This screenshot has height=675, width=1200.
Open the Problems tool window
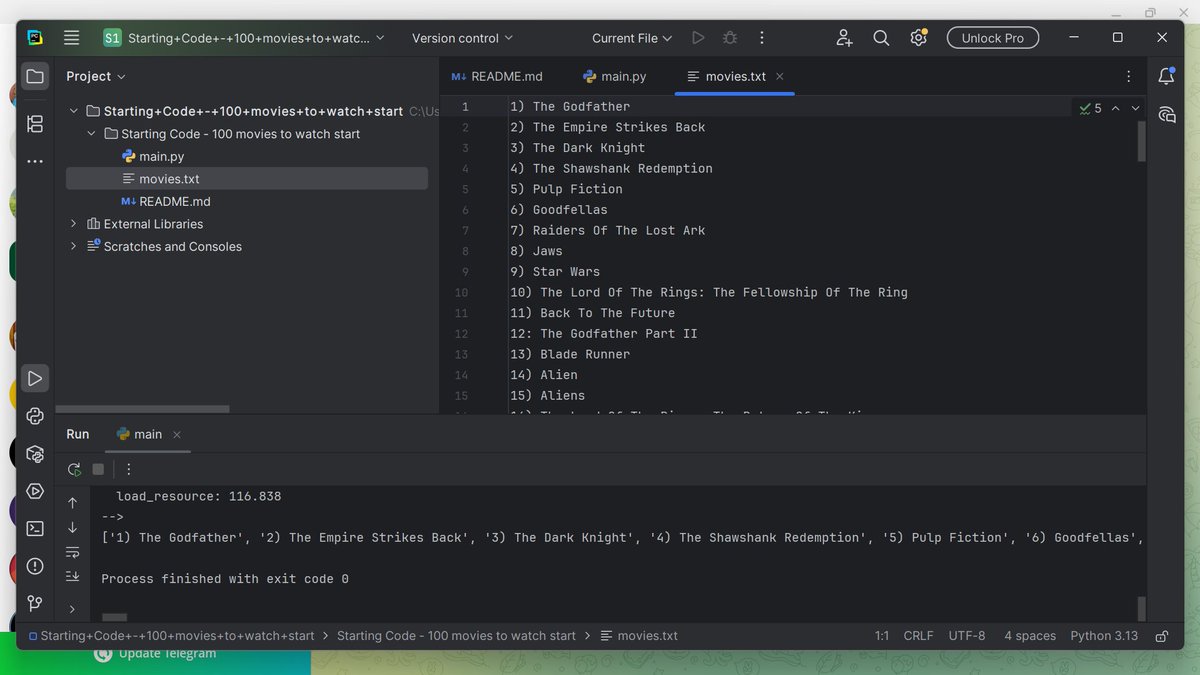pos(35,566)
